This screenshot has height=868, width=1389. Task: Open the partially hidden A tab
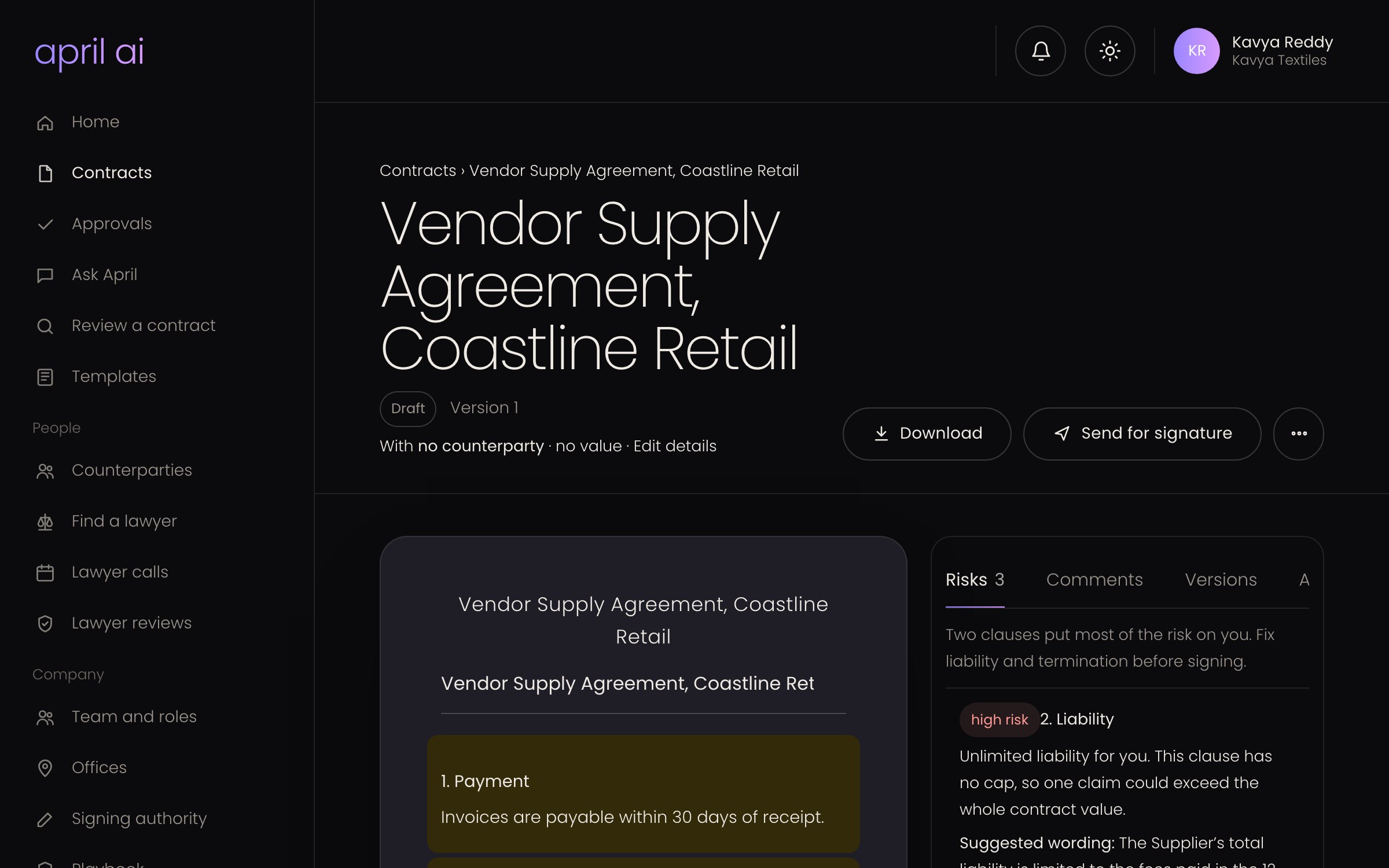click(x=1304, y=580)
